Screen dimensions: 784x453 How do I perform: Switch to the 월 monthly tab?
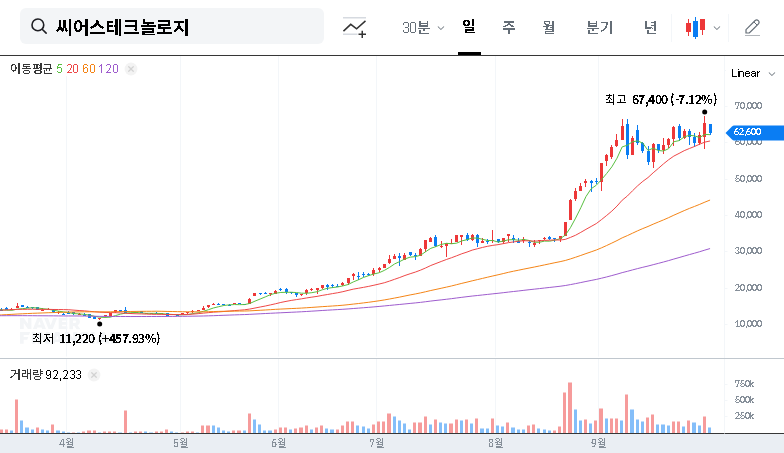click(549, 27)
